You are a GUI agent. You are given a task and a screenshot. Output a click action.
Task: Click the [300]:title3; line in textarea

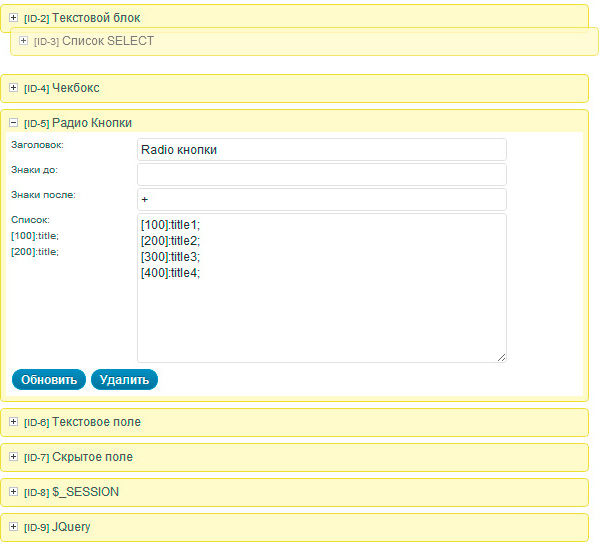click(x=170, y=257)
